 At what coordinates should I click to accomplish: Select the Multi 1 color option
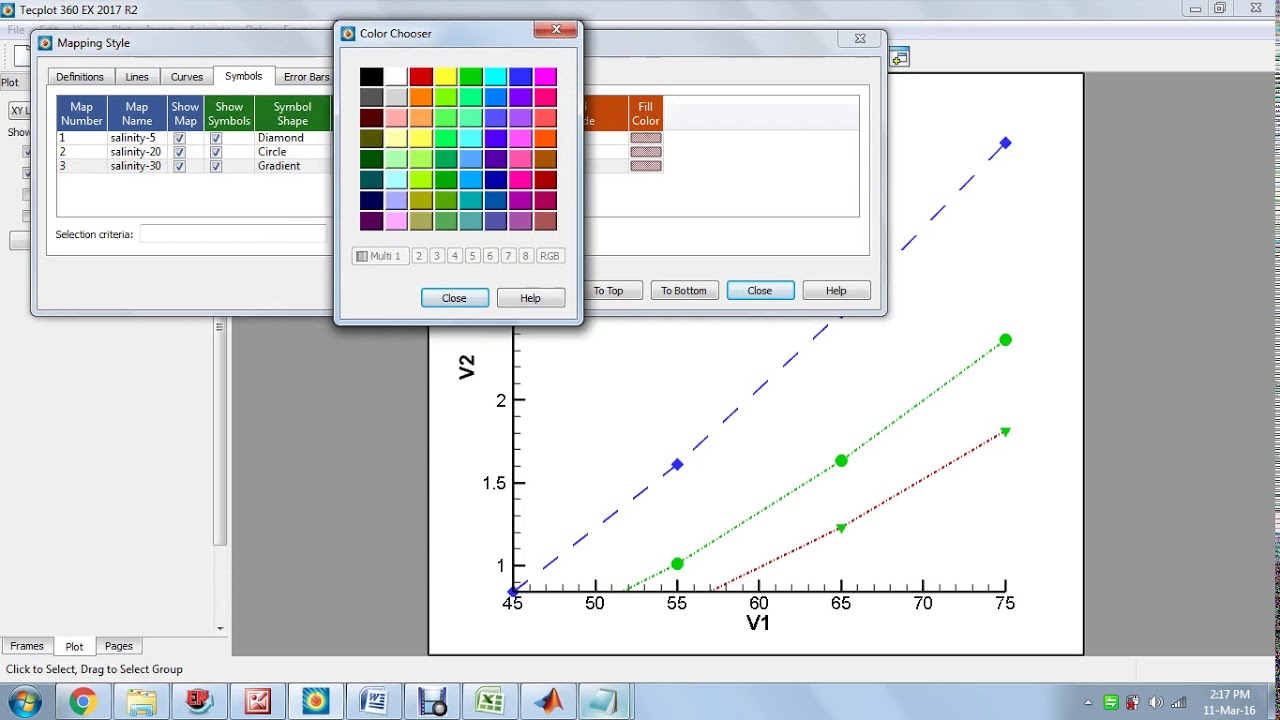[379, 256]
